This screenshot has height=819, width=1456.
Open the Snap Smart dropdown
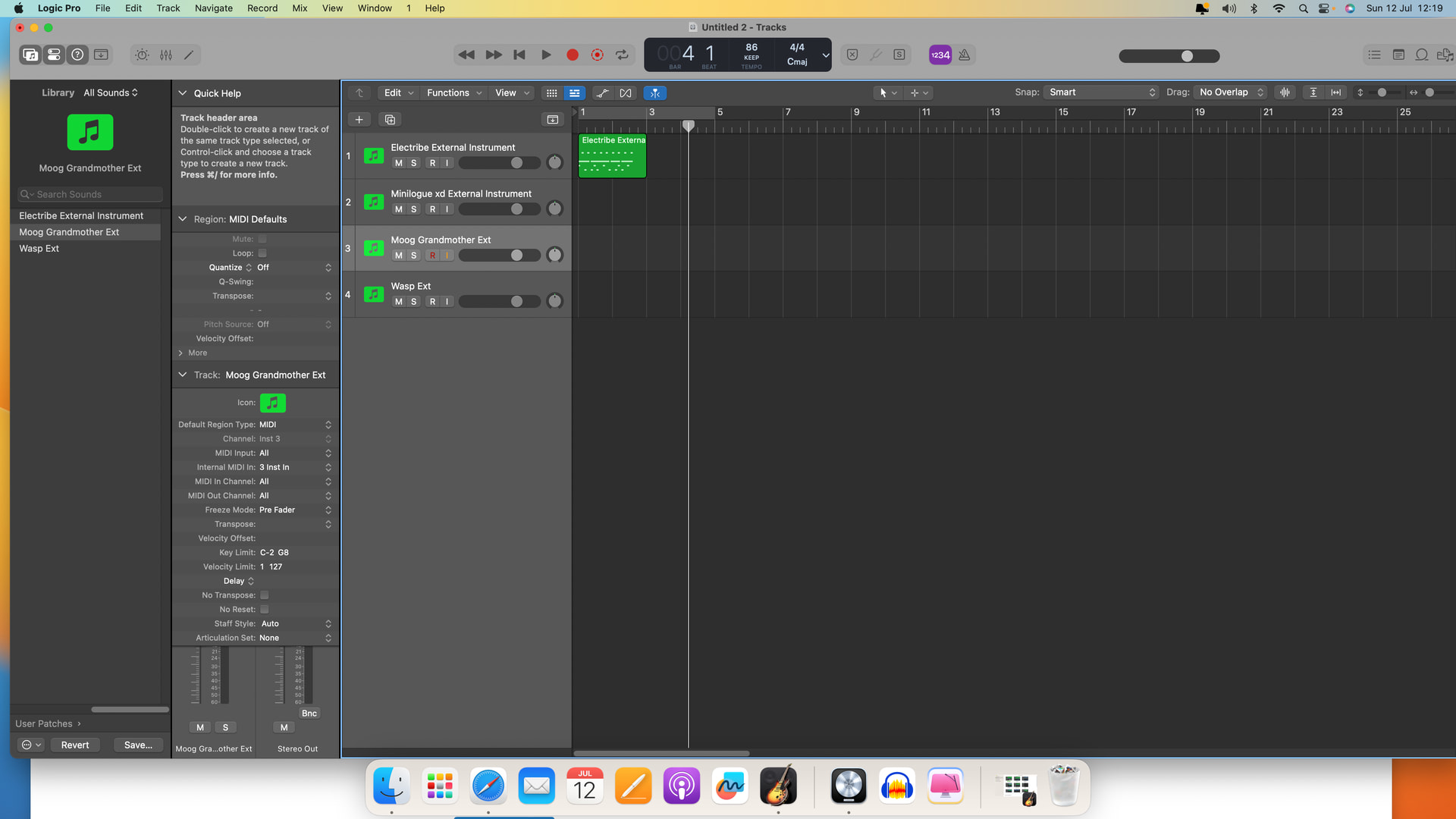pyautogui.click(x=1102, y=93)
